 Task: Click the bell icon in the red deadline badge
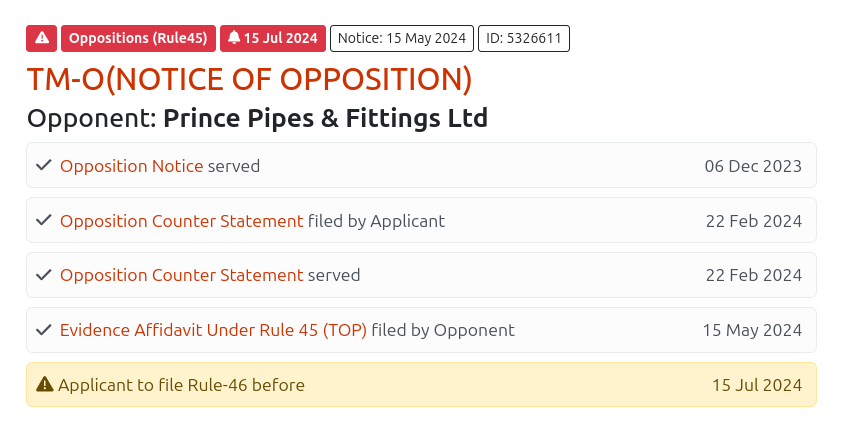(234, 38)
